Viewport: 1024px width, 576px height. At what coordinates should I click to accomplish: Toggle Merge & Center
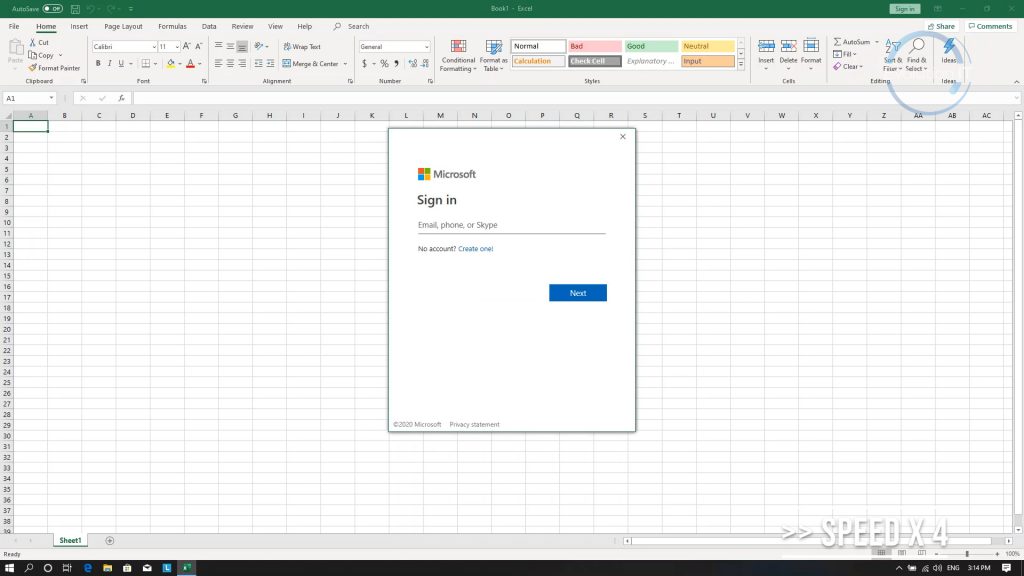(311, 64)
